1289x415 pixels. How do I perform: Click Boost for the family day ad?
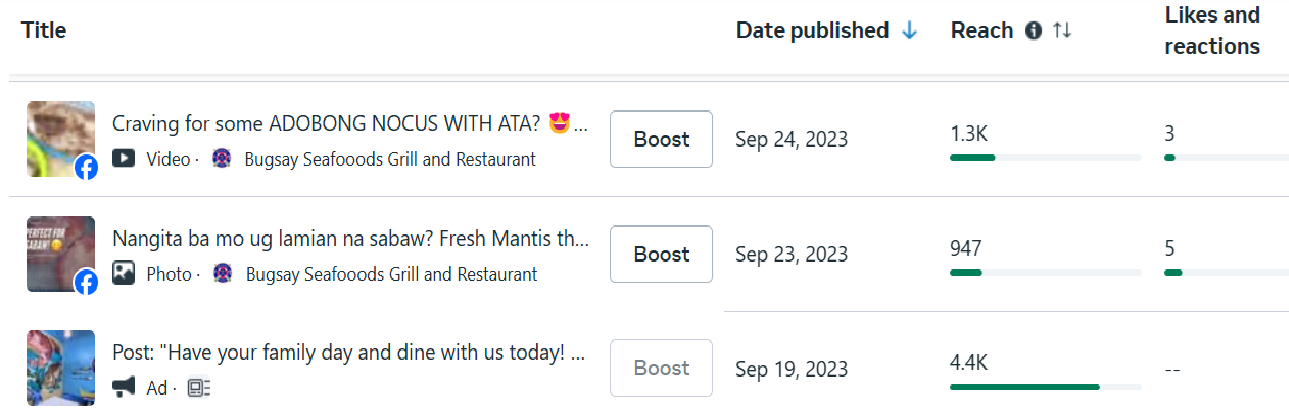pos(661,368)
